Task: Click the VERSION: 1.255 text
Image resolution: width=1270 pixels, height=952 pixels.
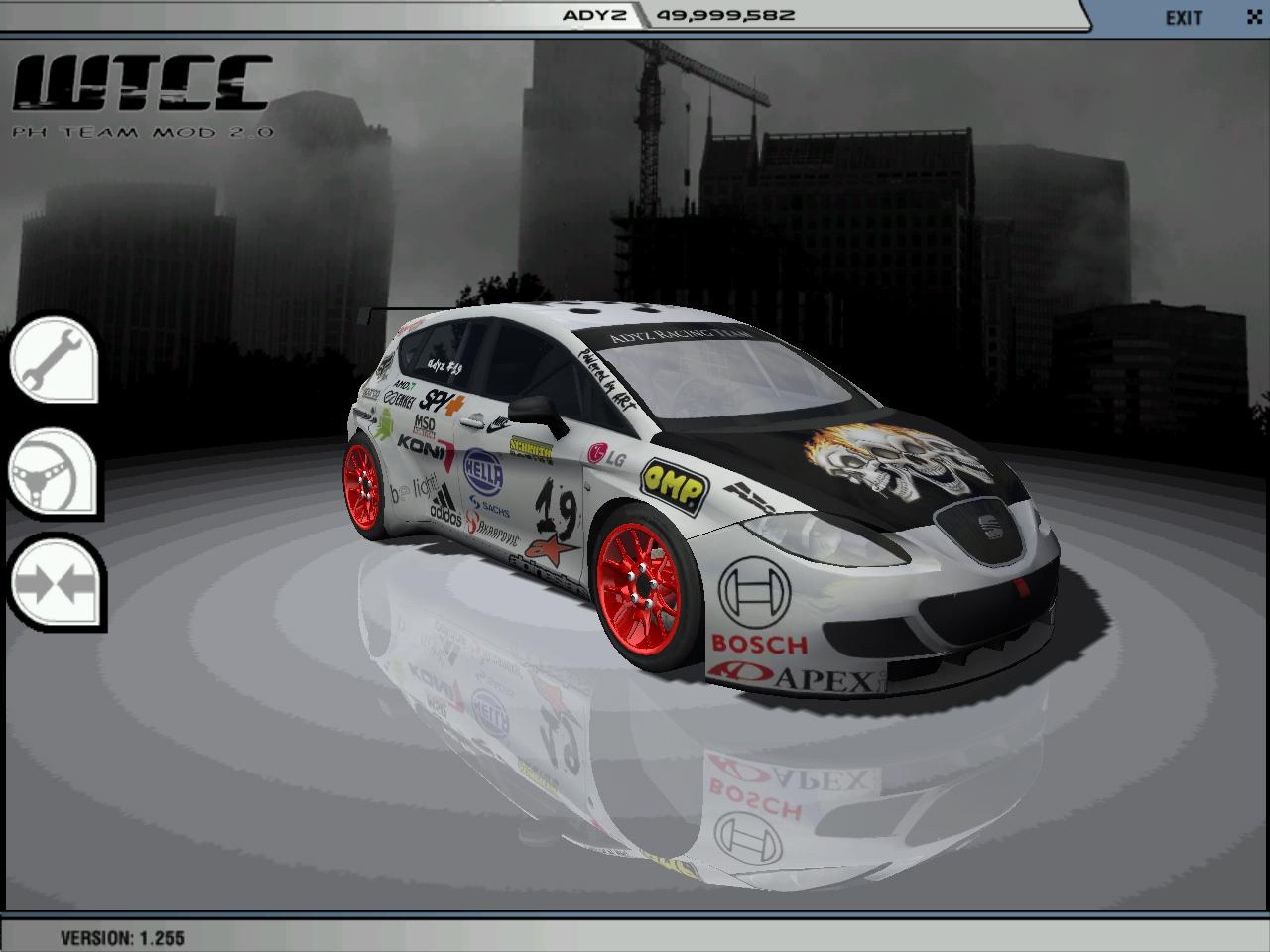Action: pos(122,937)
